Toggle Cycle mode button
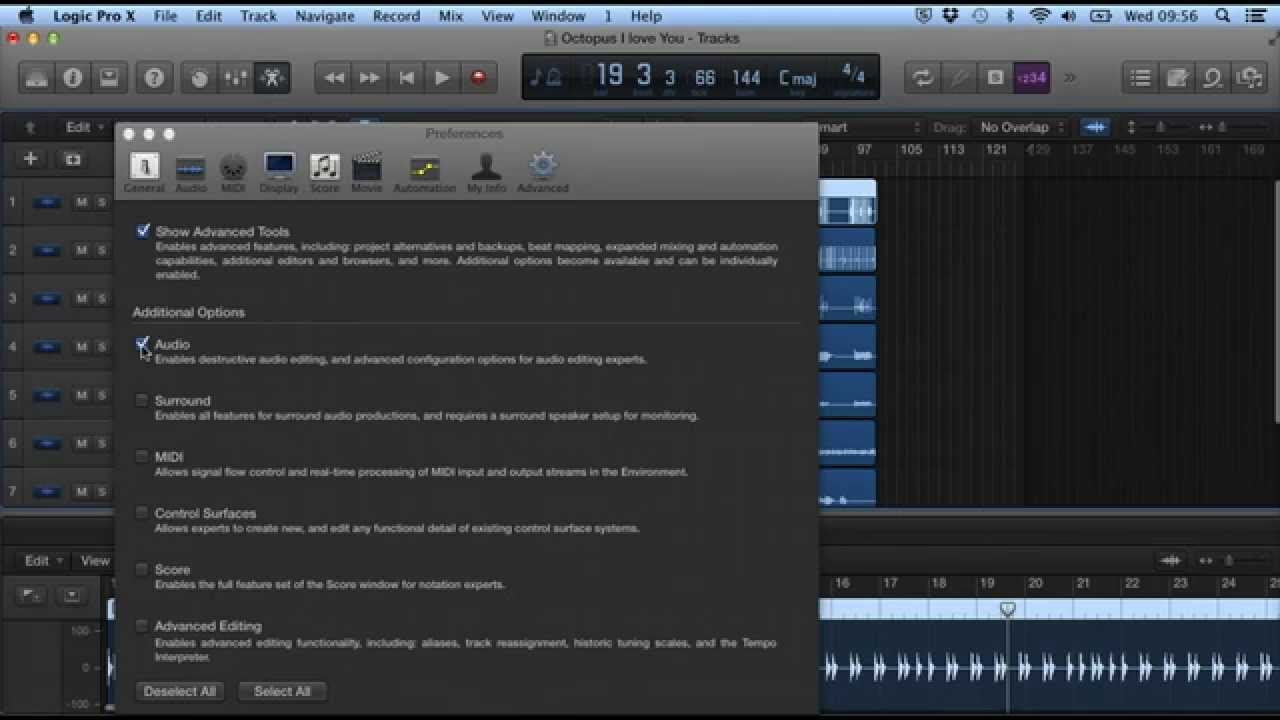This screenshot has height=720, width=1280. [x=923, y=78]
